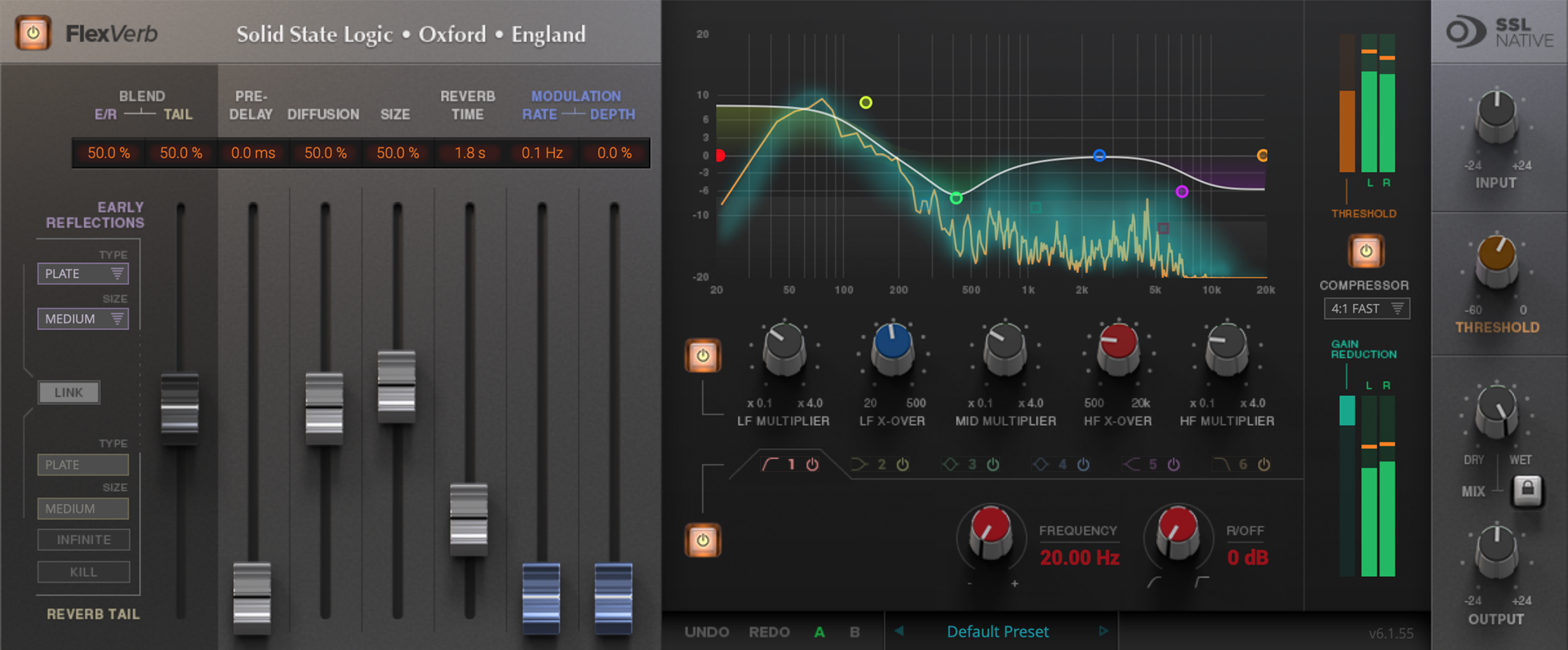Open the MEDIUM size dropdown
The width and height of the screenshot is (1568, 650).
click(x=83, y=318)
